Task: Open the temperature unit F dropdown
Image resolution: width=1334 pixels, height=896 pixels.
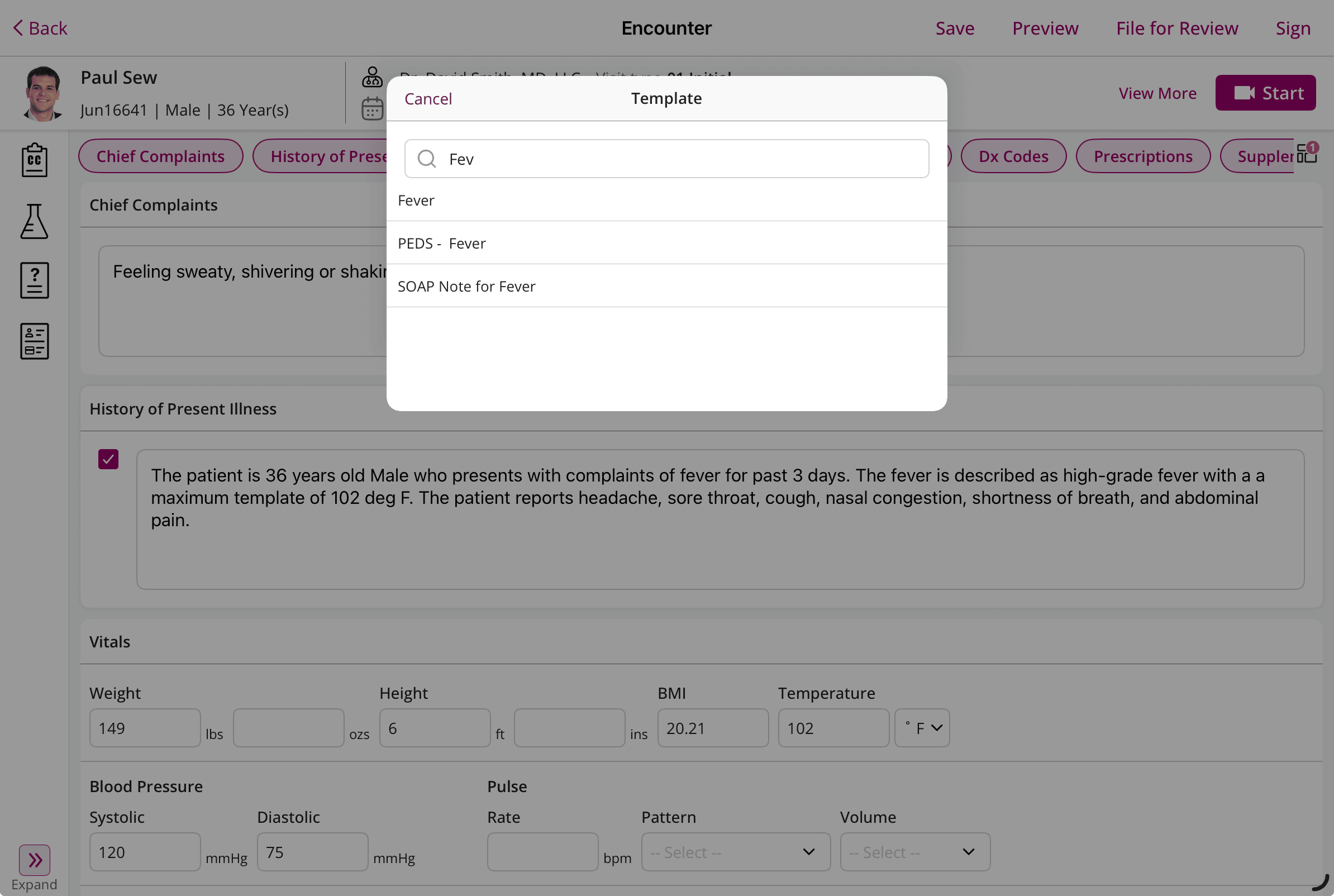Action: 922,728
